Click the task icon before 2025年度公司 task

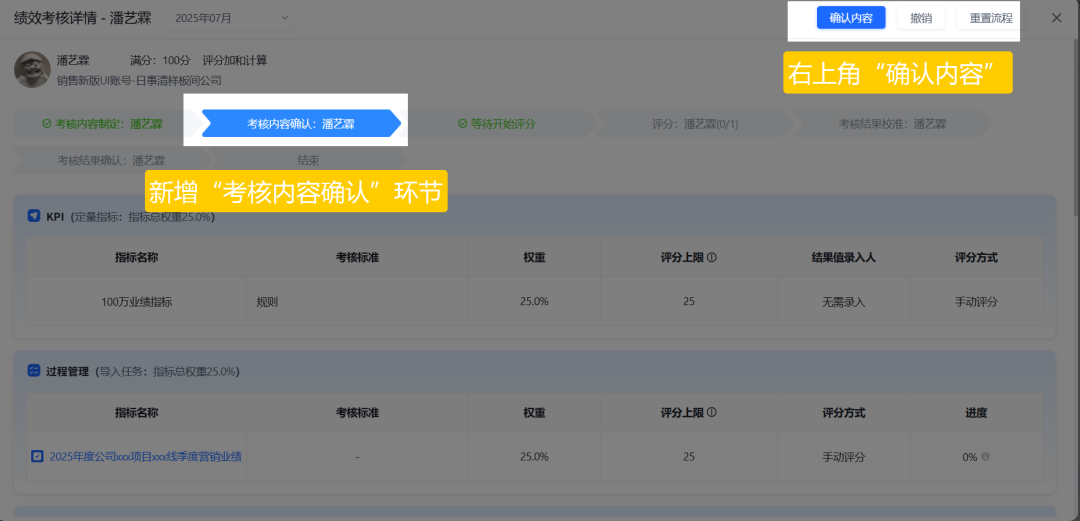pyautogui.click(x=37, y=457)
